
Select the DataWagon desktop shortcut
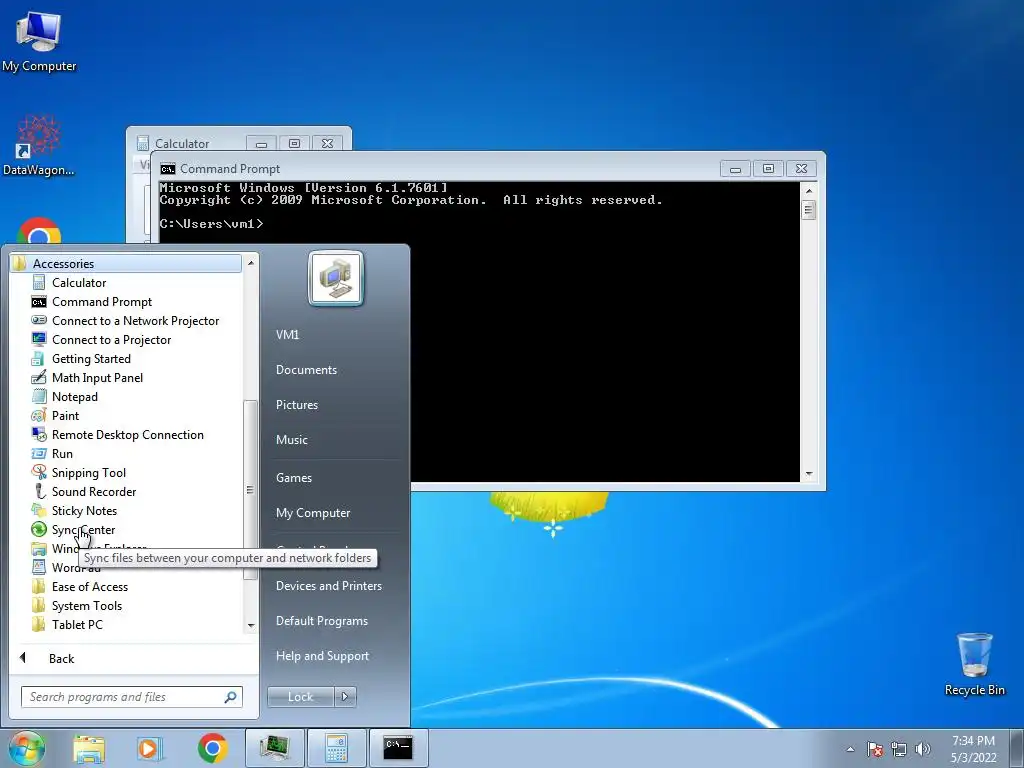[x=38, y=146]
